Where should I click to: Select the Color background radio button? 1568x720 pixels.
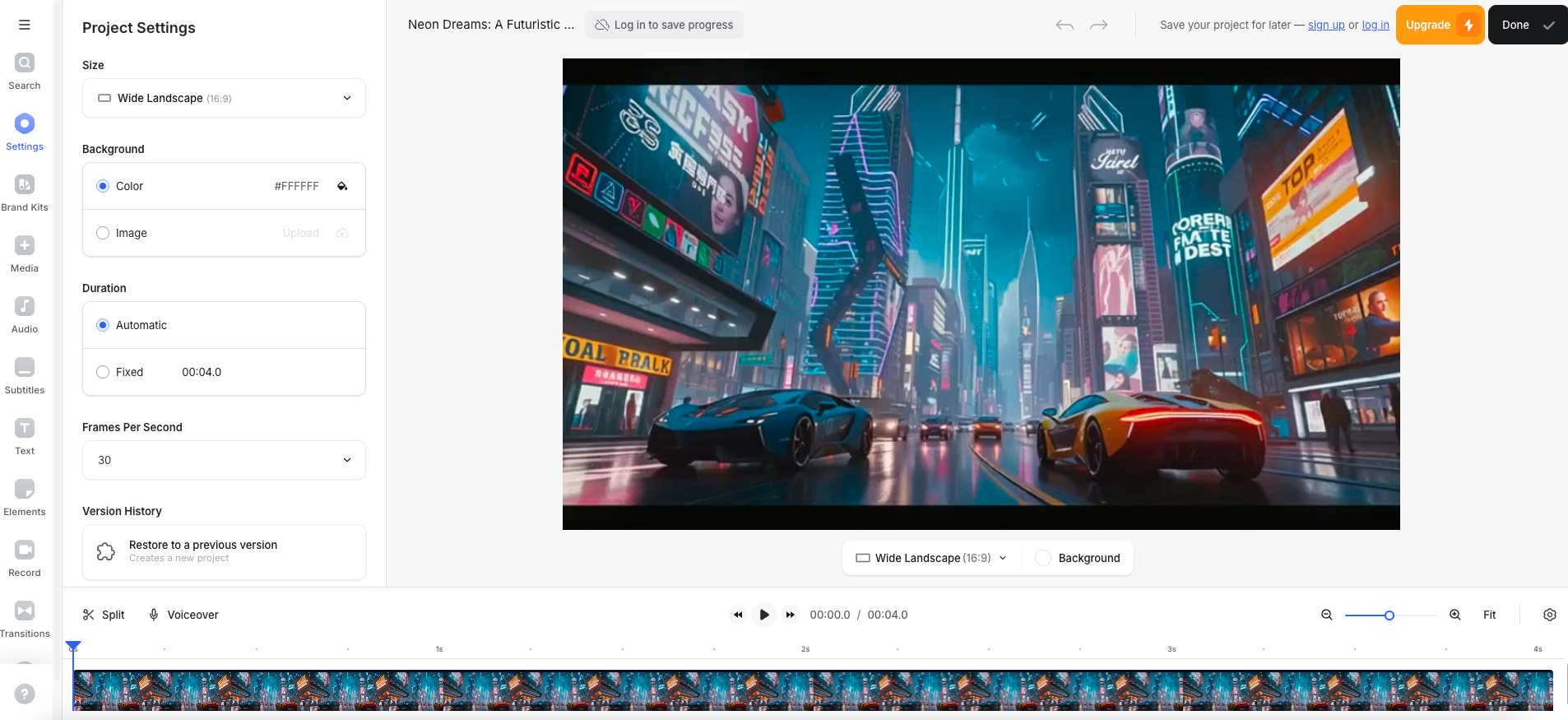tap(103, 186)
